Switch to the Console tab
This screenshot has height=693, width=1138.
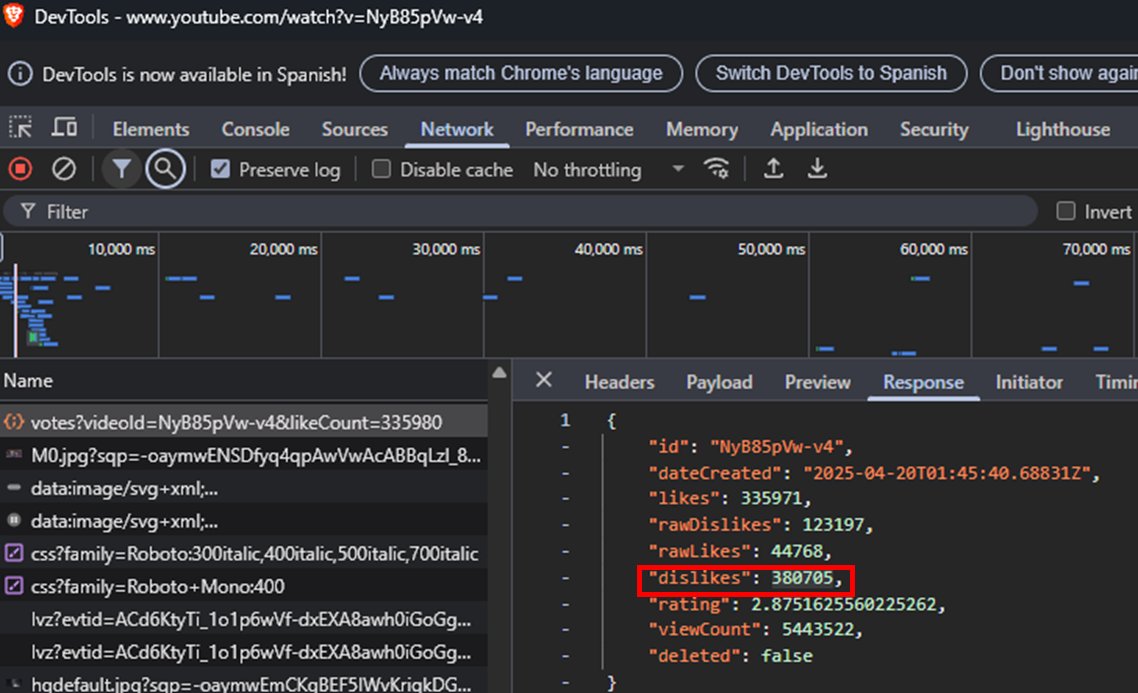(255, 129)
